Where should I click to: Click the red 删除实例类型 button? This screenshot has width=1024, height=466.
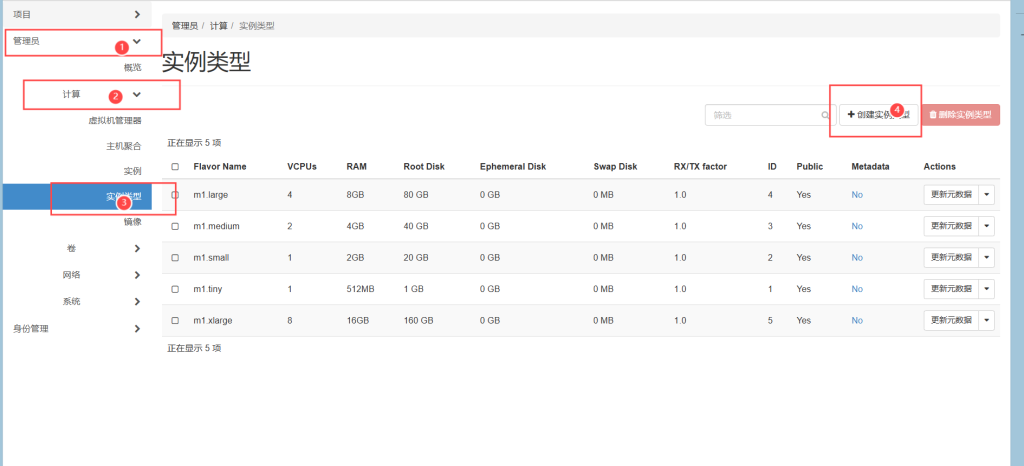coord(960,115)
